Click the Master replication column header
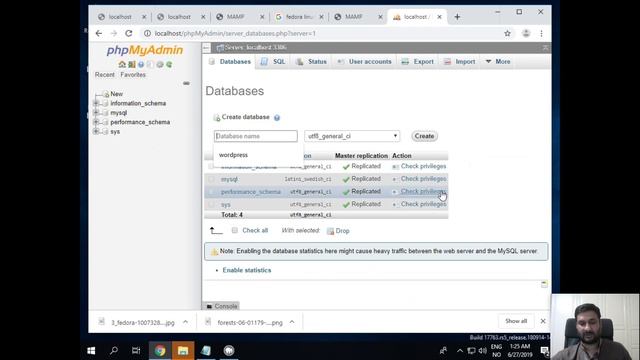Screen dimensions: 640x360 click(361, 156)
